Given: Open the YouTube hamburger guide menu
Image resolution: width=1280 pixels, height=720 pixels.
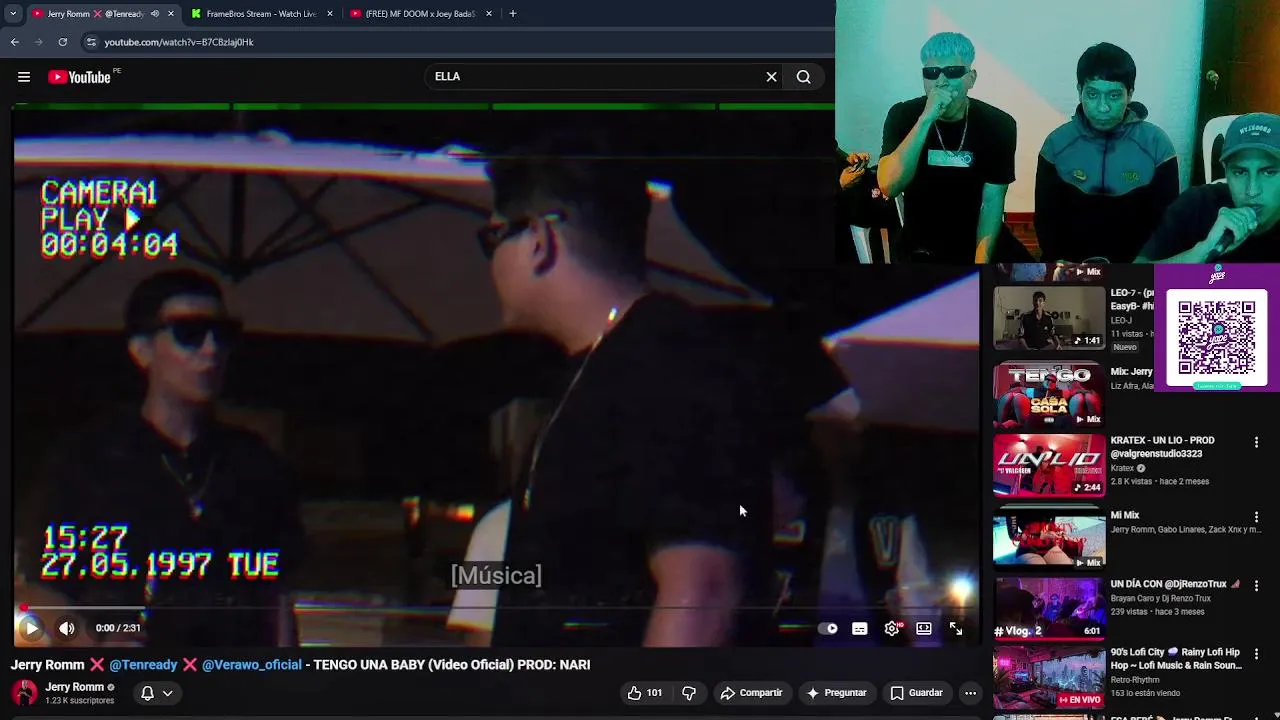Looking at the screenshot, I should click(x=24, y=77).
